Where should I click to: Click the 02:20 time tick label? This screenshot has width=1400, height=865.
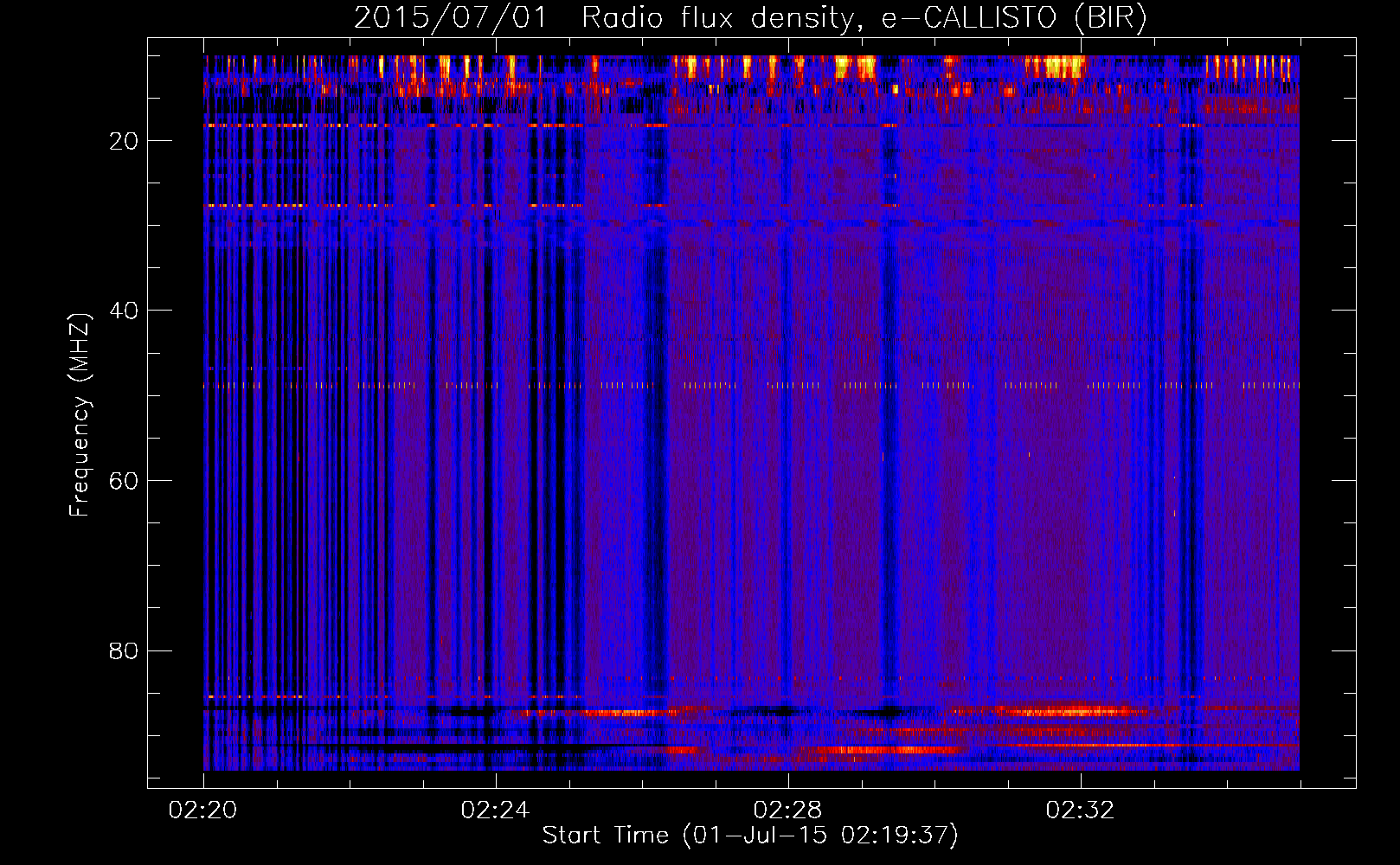pos(203,811)
